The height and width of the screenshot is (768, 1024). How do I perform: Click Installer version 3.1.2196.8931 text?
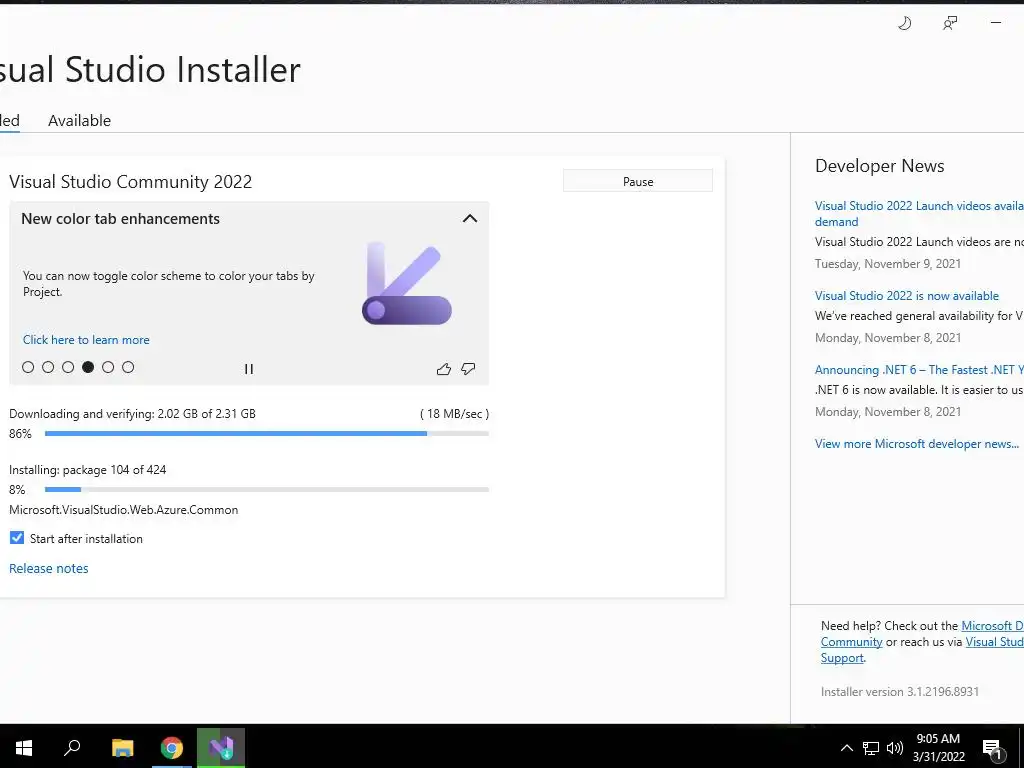[900, 692]
